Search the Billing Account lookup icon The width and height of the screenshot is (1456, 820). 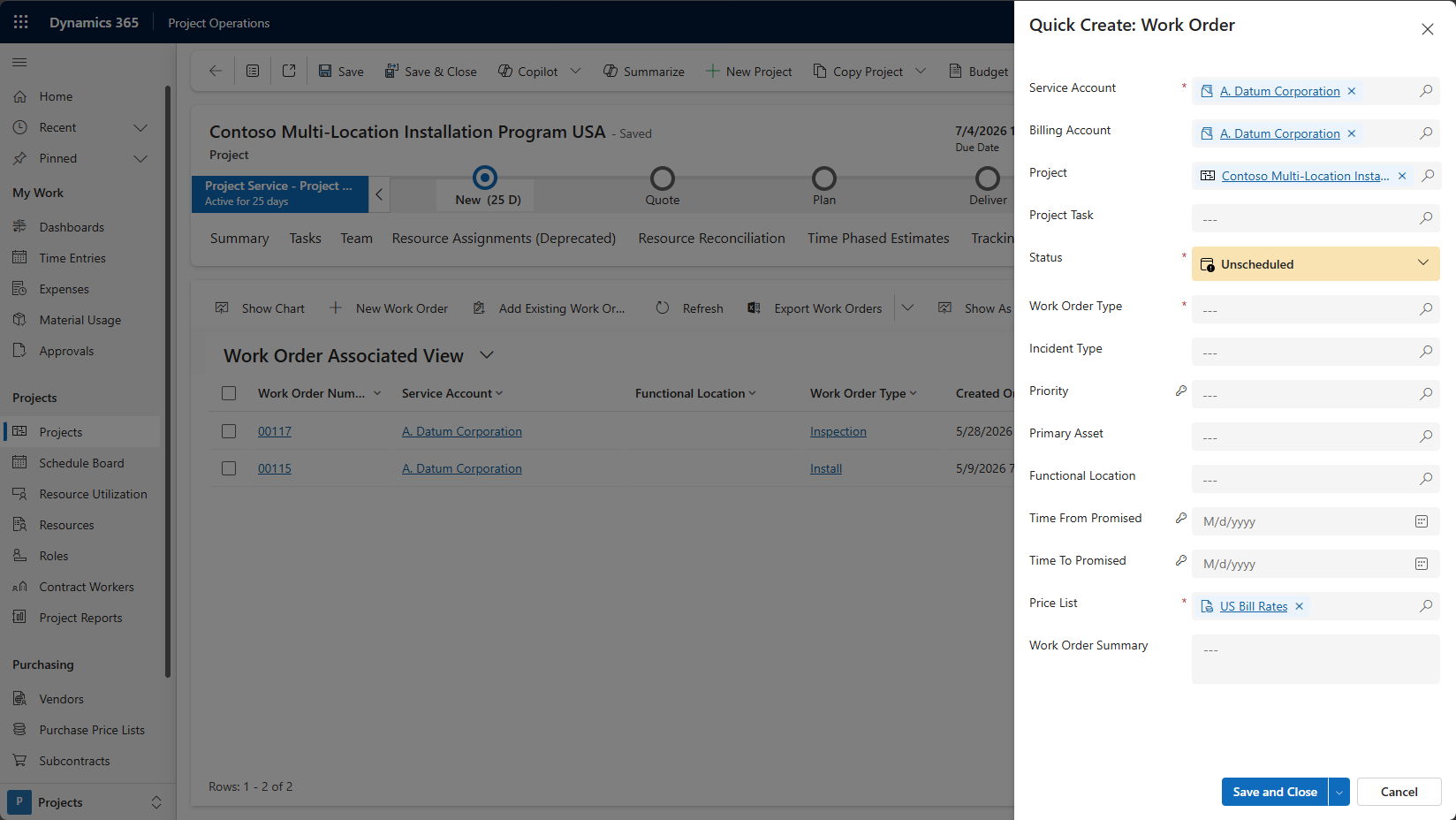coord(1426,133)
